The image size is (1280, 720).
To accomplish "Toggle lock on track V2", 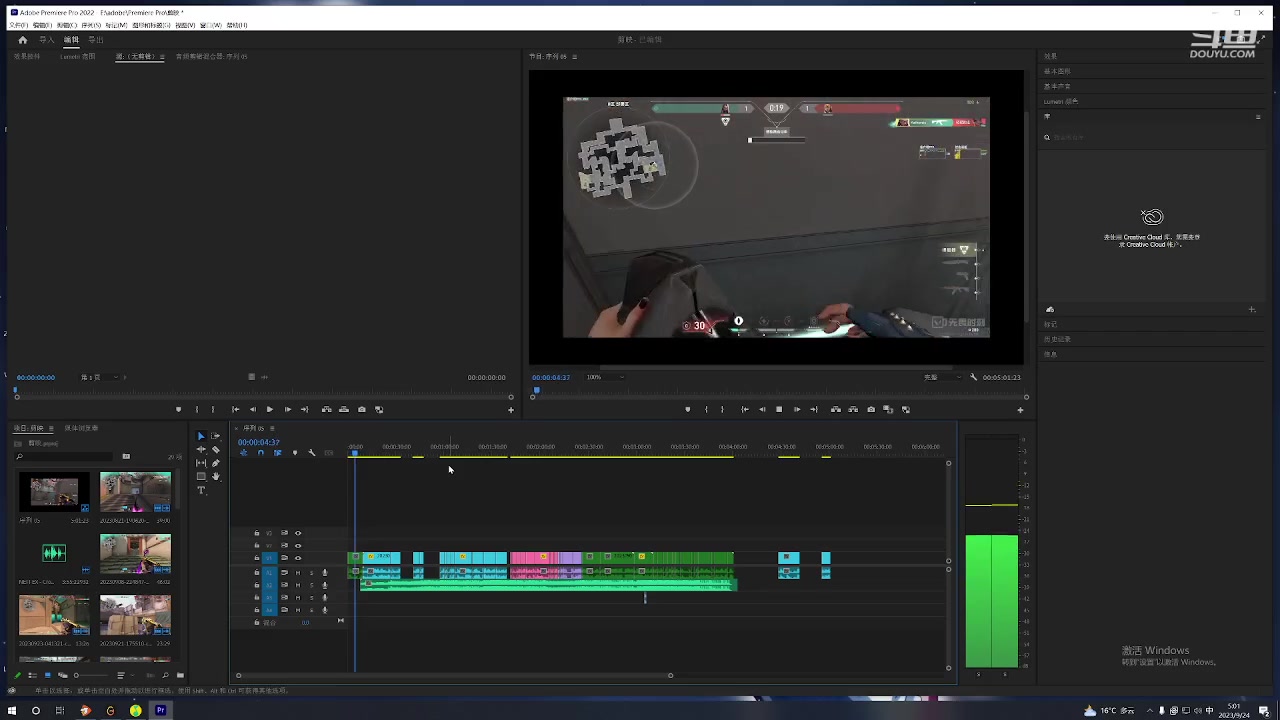I will (x=256, y=546).
